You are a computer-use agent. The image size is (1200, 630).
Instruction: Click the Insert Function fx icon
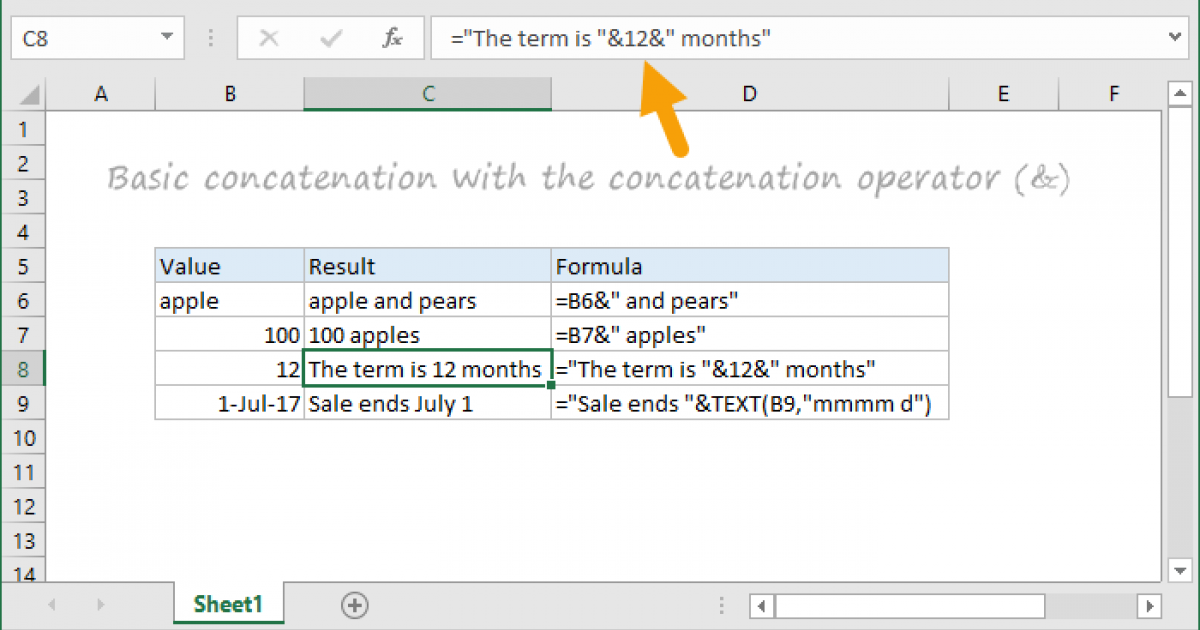point(392,39)
